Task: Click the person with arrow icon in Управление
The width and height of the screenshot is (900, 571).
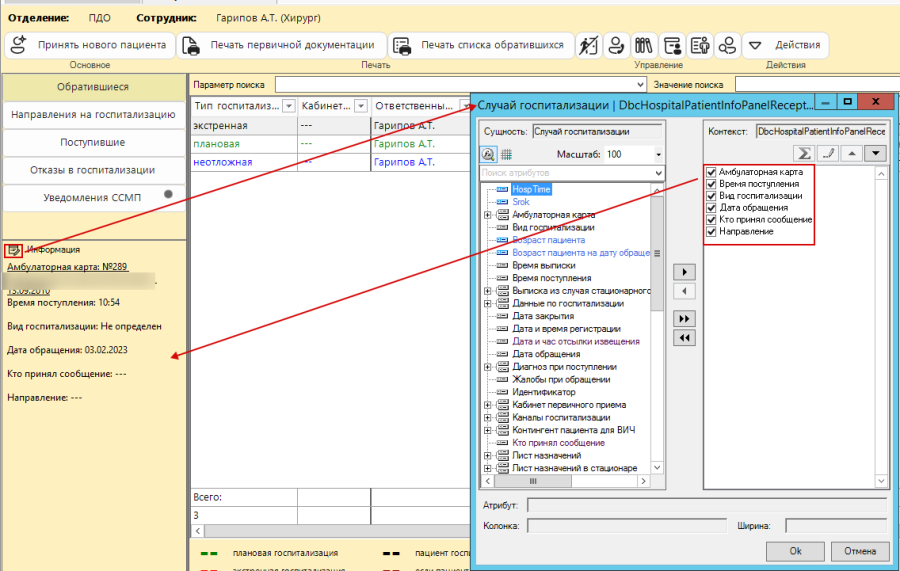Action: [x=616, y=45]
